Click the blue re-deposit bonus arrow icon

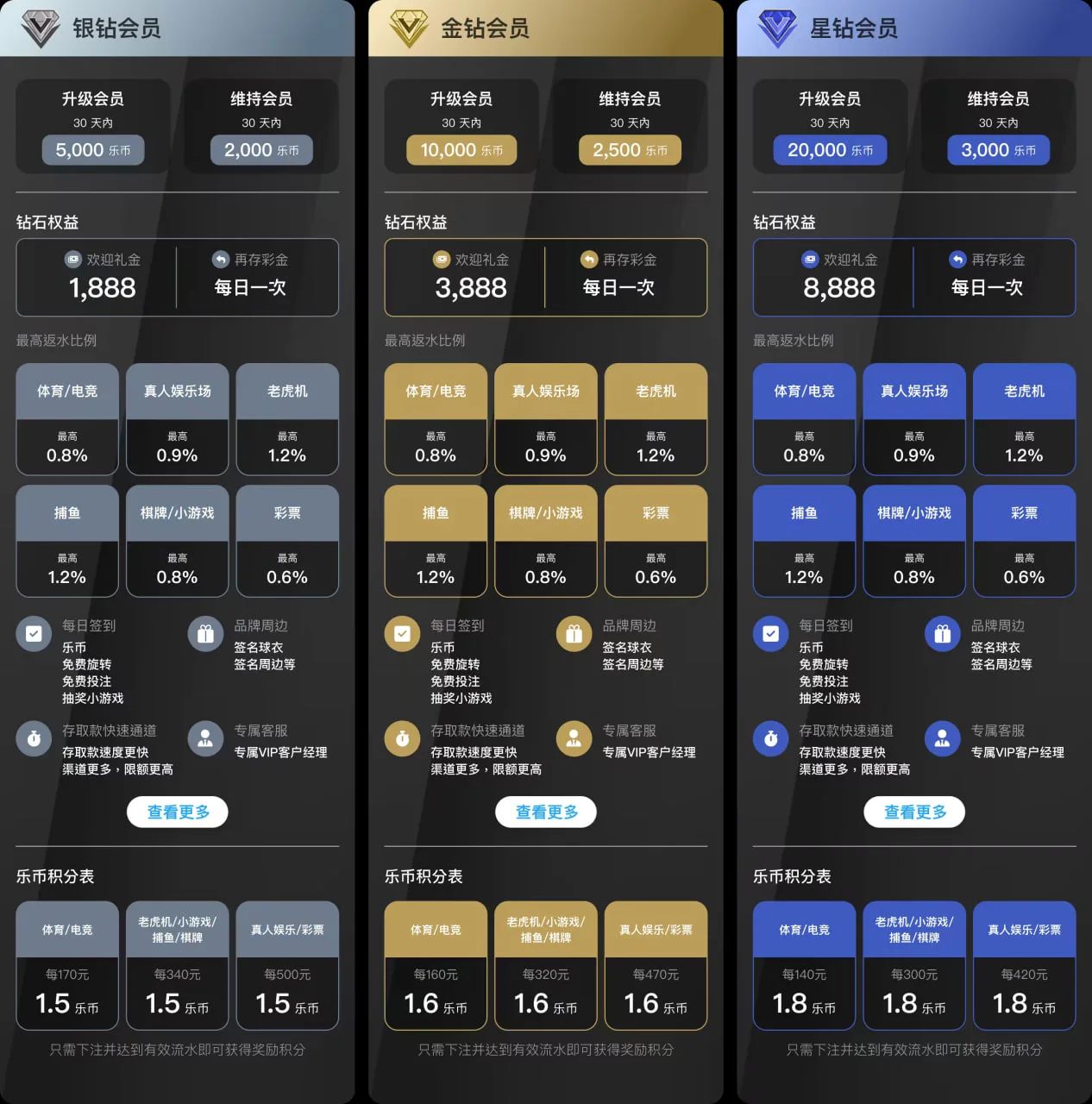tap(957, 260)
